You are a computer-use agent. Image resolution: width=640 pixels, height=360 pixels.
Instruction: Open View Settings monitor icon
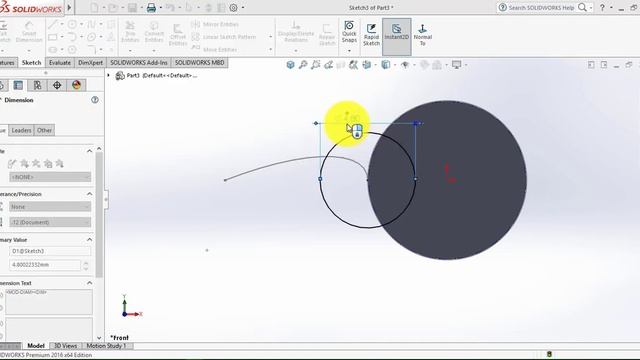click(456, 65)
